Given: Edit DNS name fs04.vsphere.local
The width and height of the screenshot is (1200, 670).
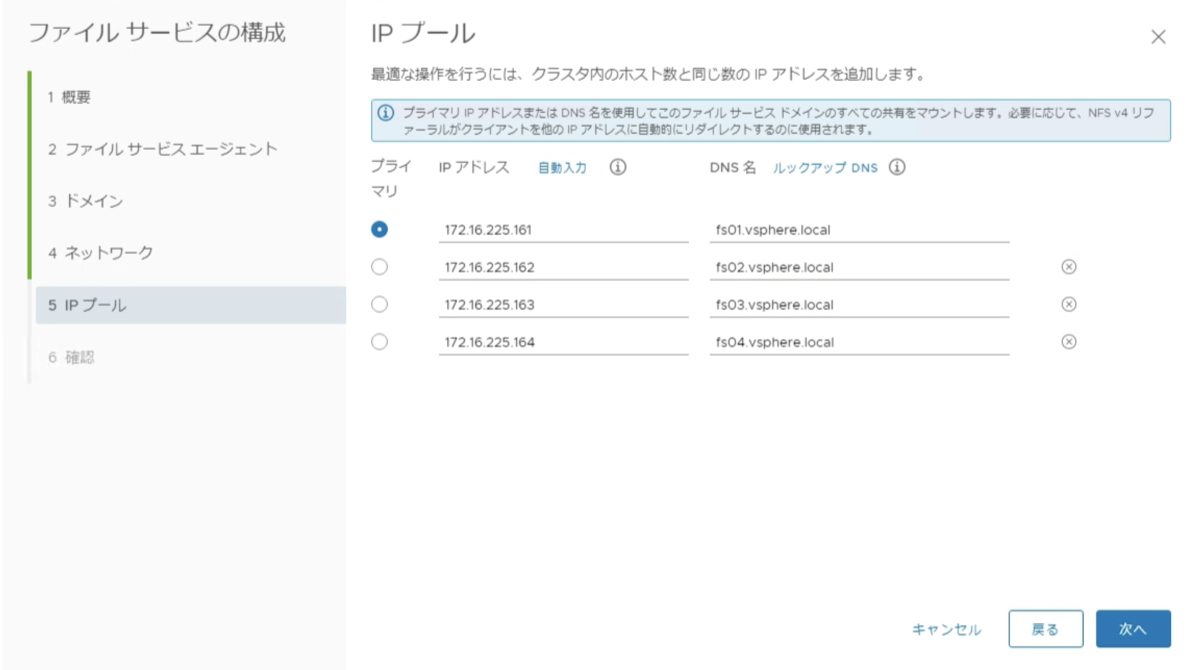Looking at the screenshot, I should click(x=859, y=342).
